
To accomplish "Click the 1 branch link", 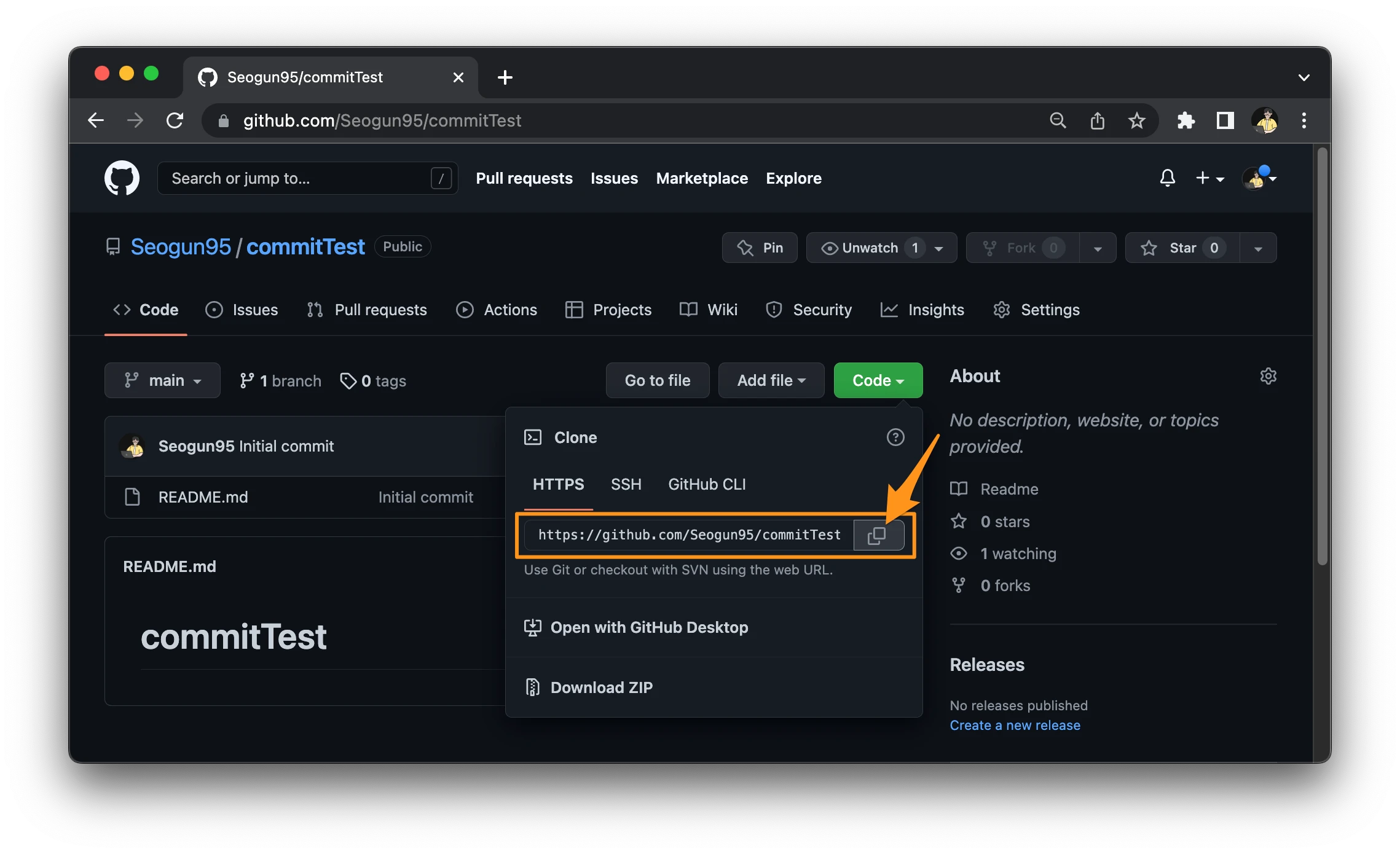I will (280, 381).
